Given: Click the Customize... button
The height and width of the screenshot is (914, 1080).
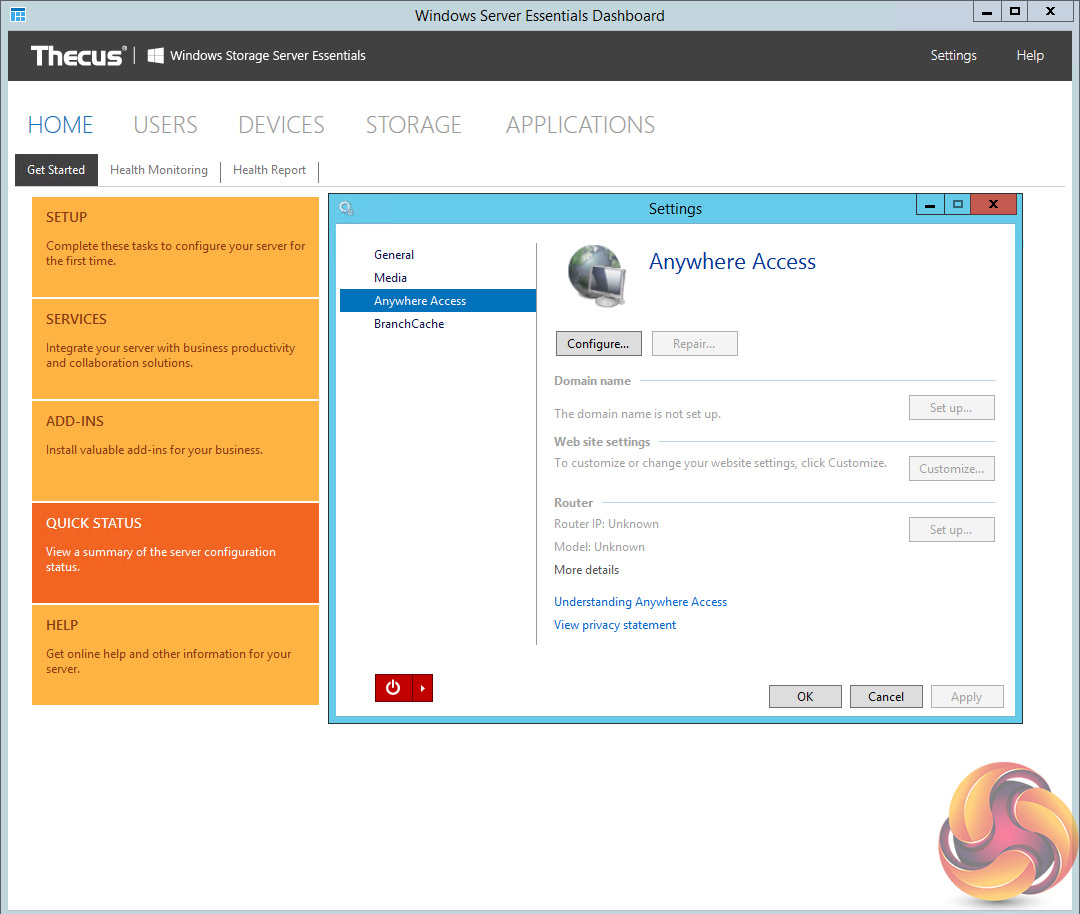Looking at the screenshot, I should point(951,469).
